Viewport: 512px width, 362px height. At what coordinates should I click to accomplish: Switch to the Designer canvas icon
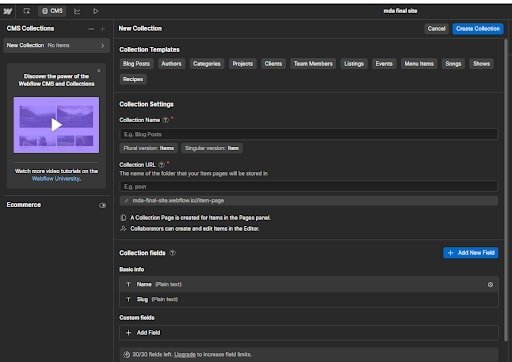pyautogui.click(x=27, y=11)
